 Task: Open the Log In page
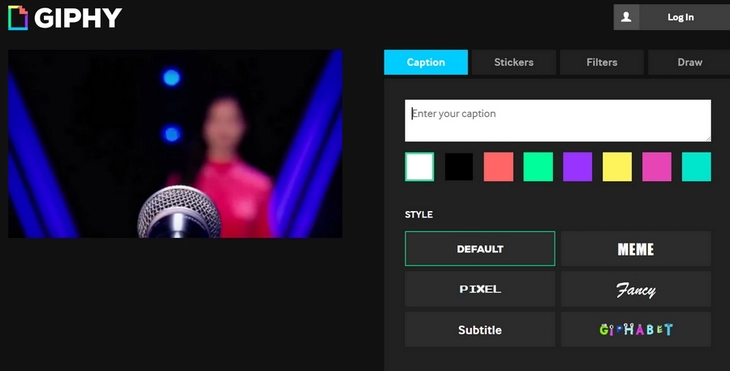pyautogui.click(x=680, y=17)
